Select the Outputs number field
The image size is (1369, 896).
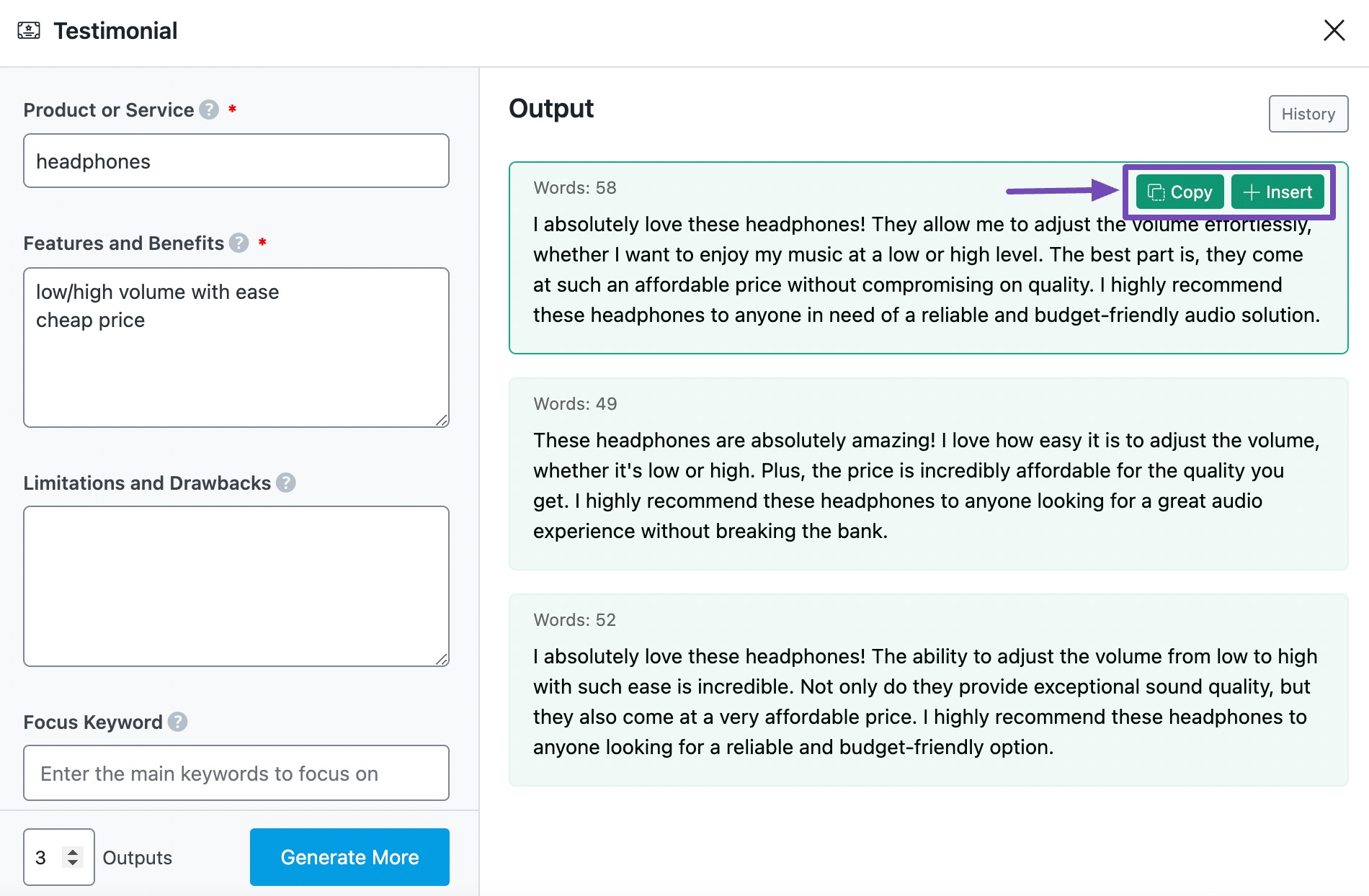43,856
